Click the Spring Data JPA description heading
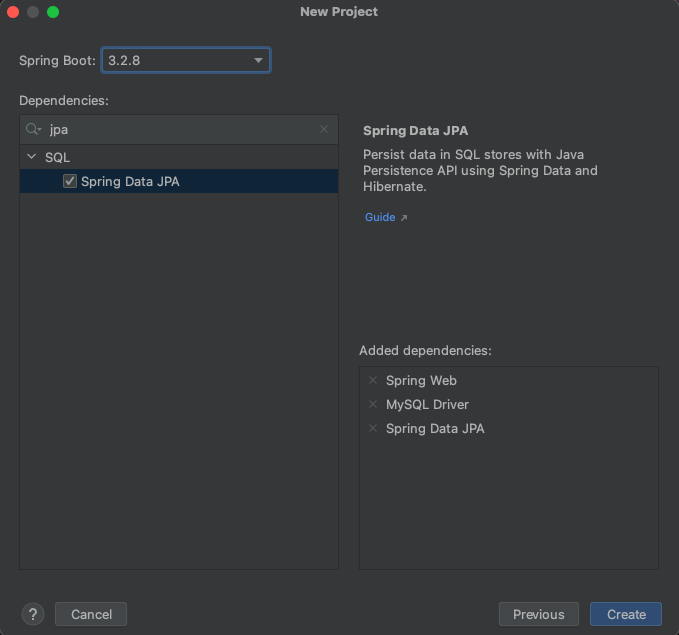The height and width of the screenshot is (635, 679). (x=415, y=131)
